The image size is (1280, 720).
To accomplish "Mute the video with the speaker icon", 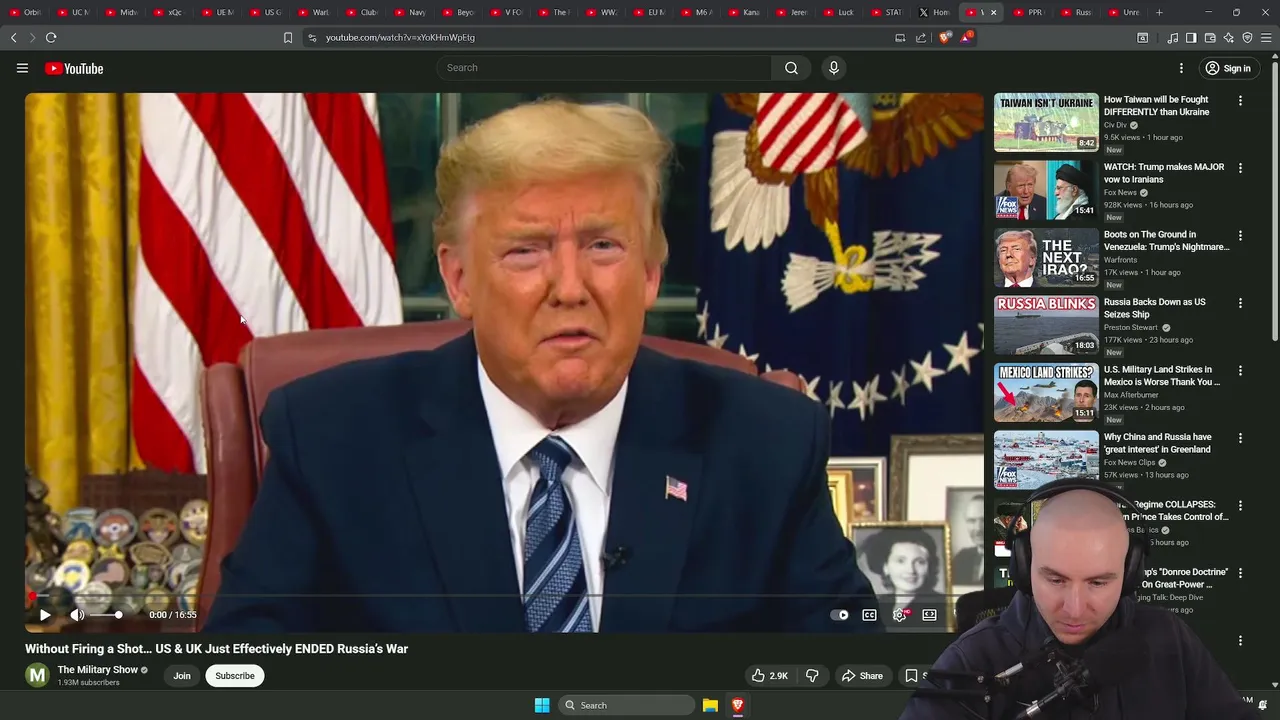I will click(x=77, y=615).
